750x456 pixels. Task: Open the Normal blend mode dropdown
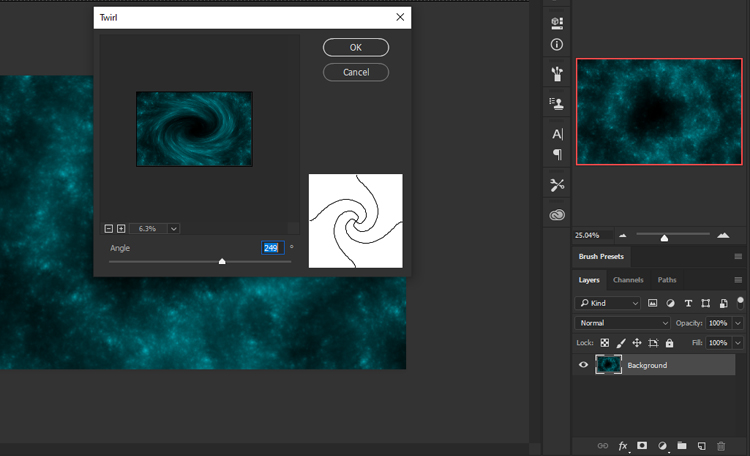[x=622, y=323]
